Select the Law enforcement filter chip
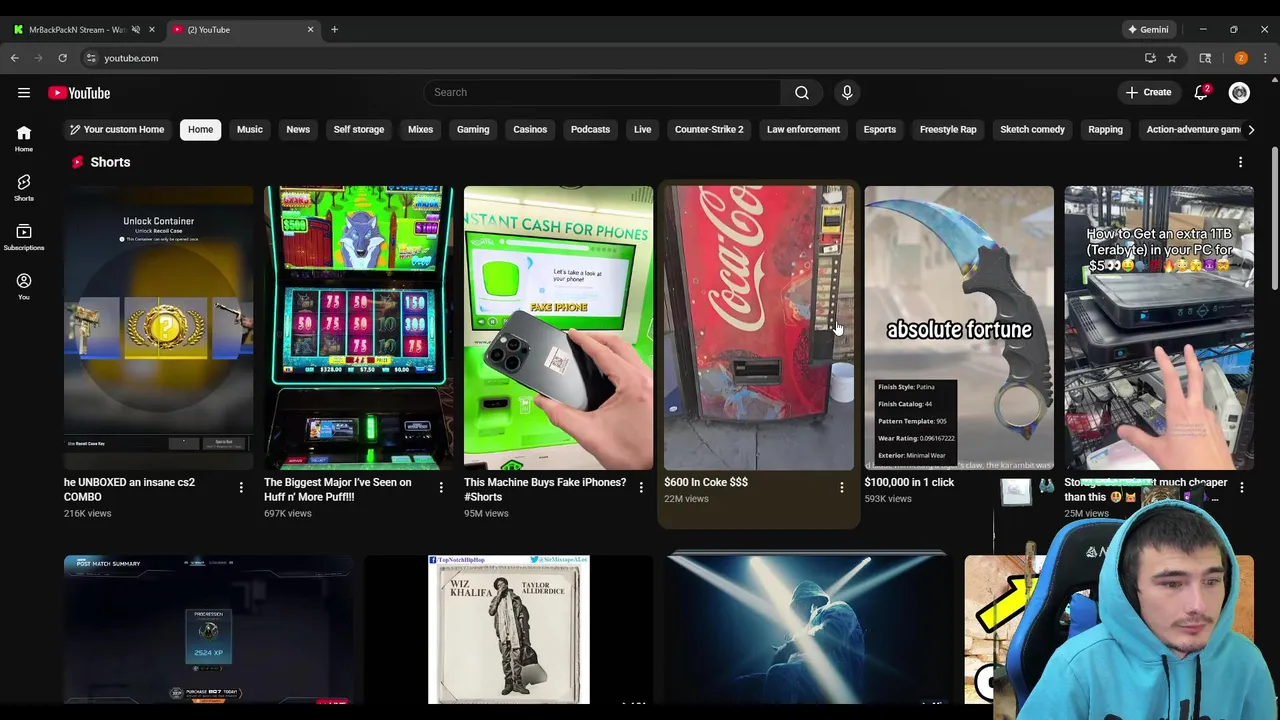 (x=803, y=129)
